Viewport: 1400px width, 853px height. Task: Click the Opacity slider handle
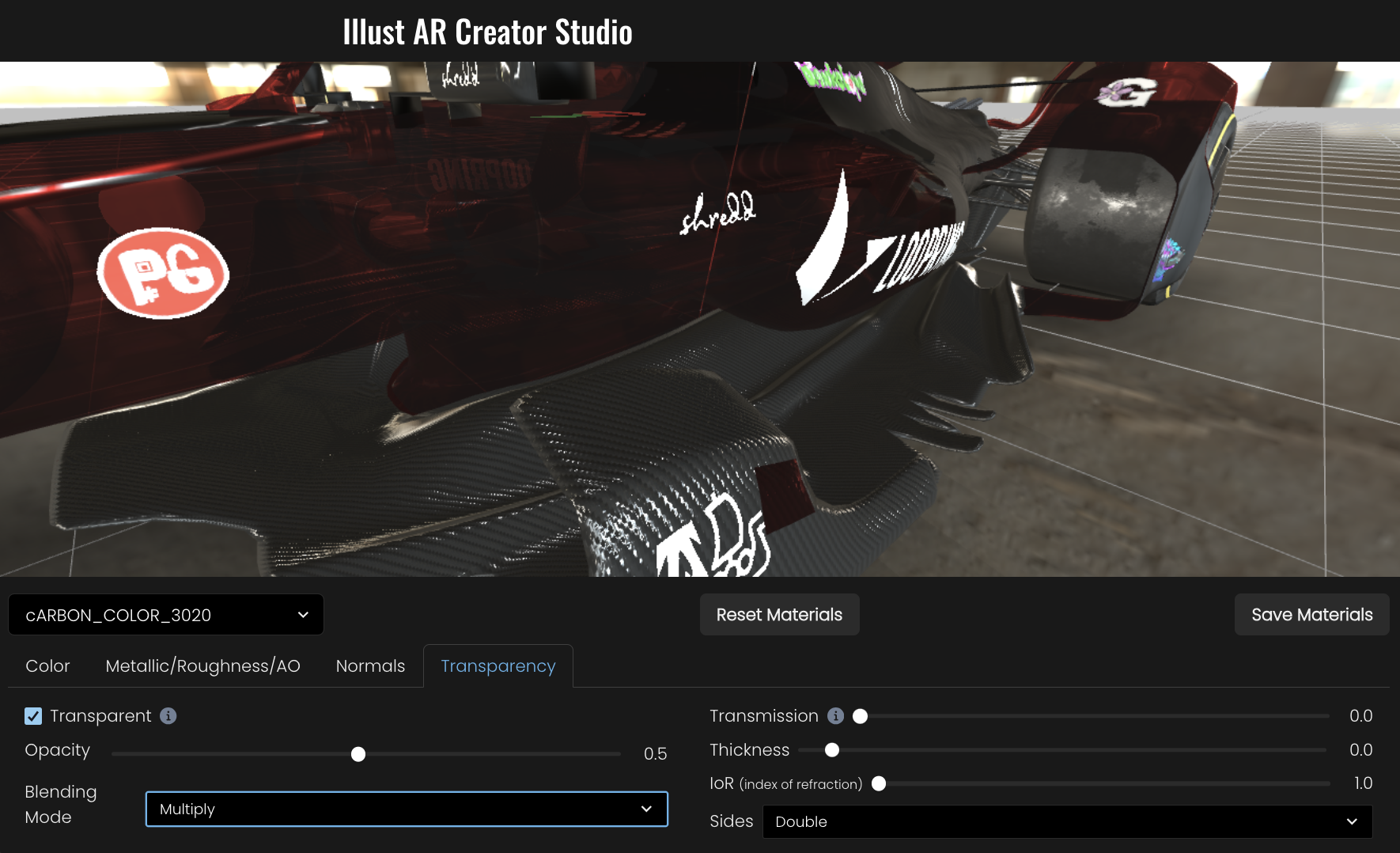tap(358, 754)
